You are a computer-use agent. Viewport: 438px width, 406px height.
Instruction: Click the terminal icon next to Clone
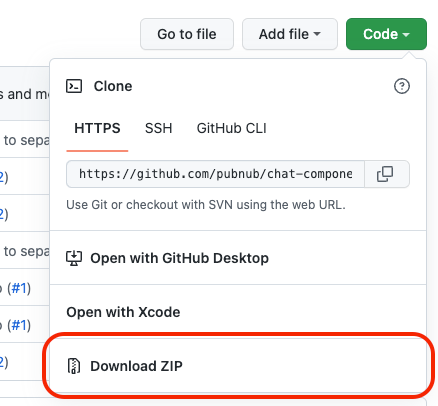tap(74, 86)
